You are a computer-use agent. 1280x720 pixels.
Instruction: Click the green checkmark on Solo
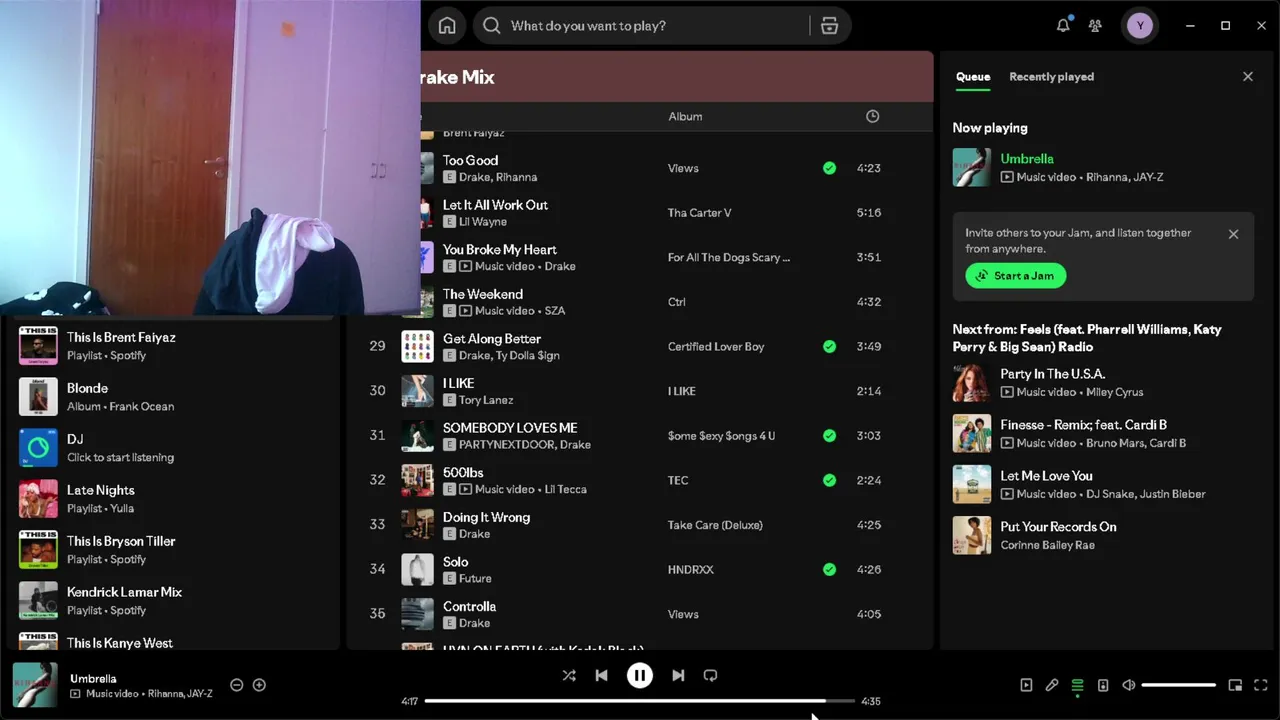pyautogui.click(x=829, y=569)
